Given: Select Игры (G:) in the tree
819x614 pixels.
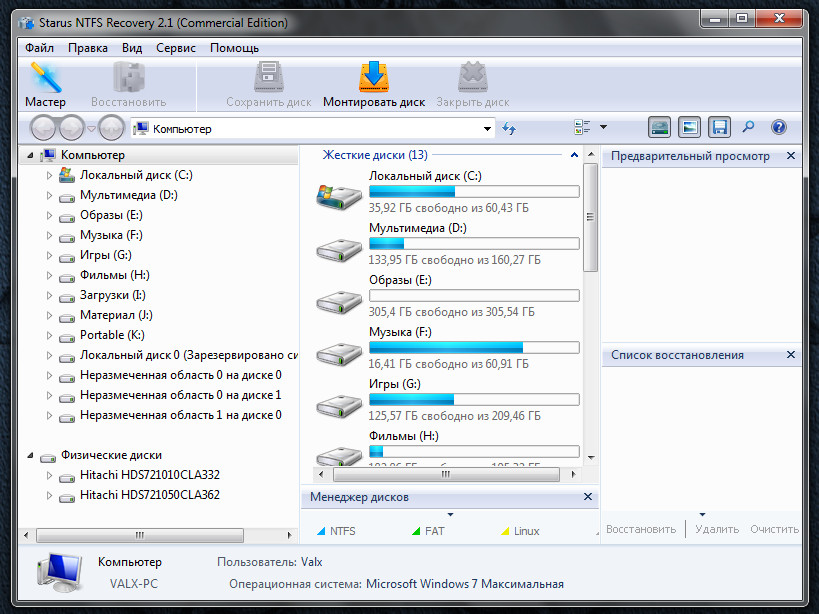Looking at the screenshot, I should click(106, 255).
